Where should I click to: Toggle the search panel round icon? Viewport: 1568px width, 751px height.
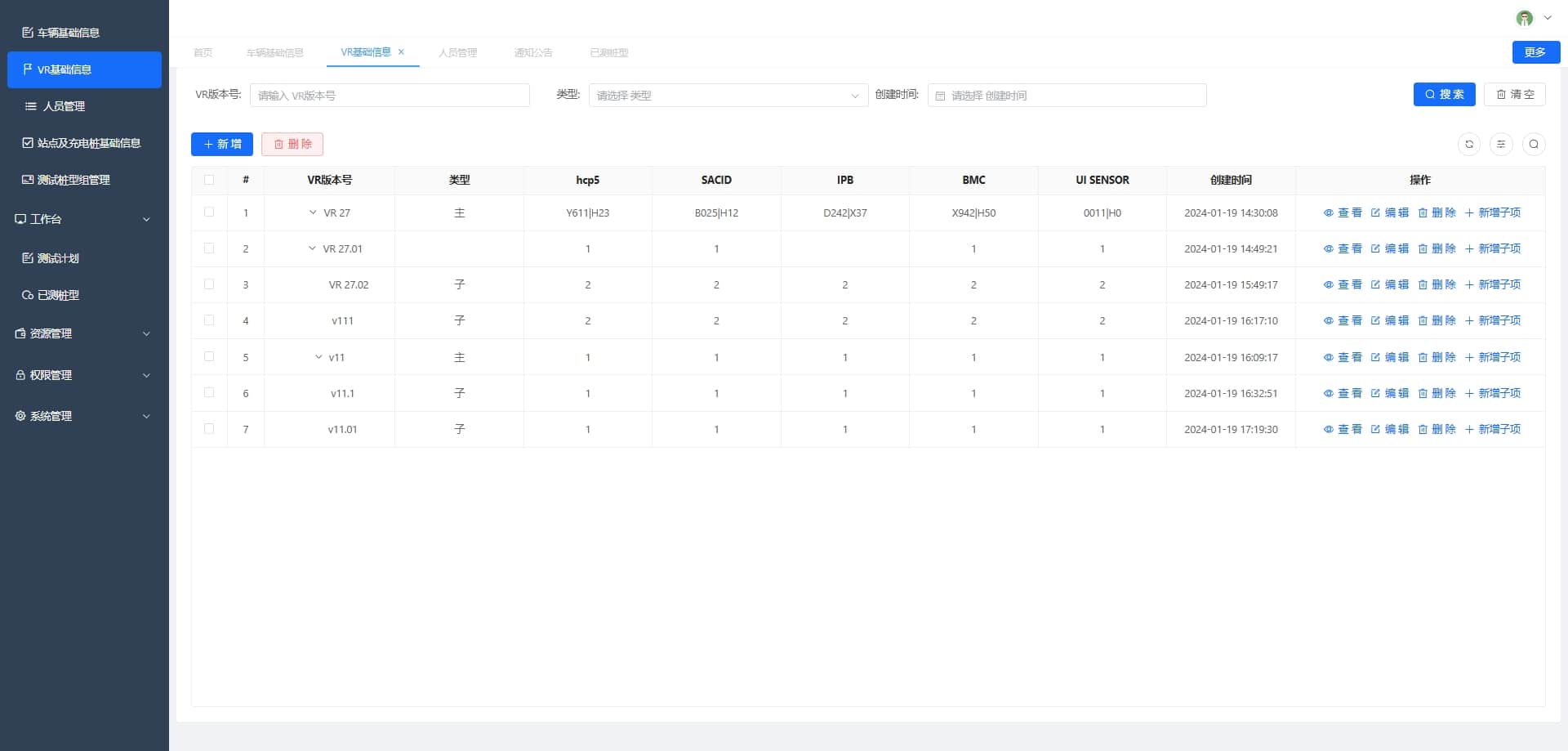pyautogui.click(x=1534, y=144)
